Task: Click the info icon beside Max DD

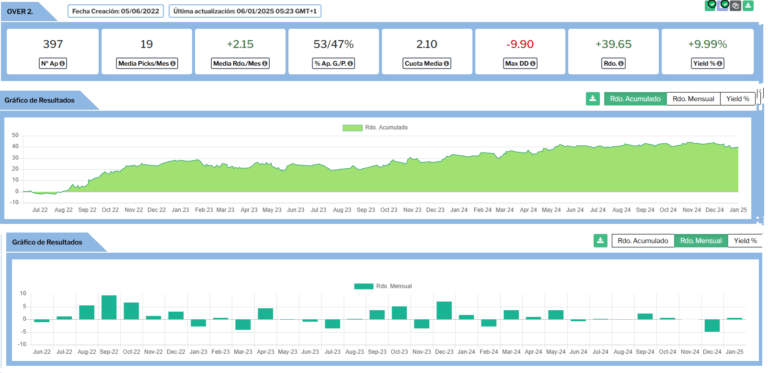Action: (532, 64)
